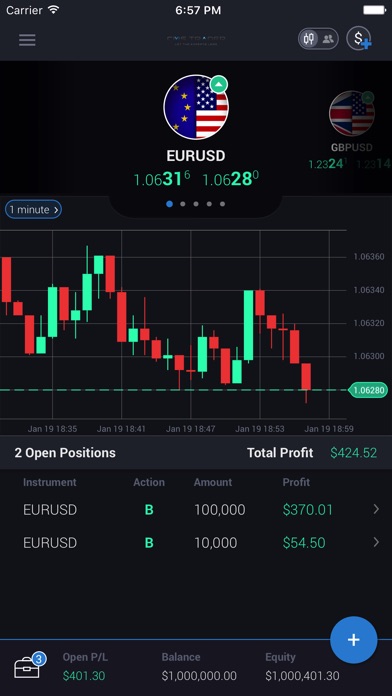Image resolution: width=392 pixels, height=696 pixels.
Task: Tap the deposit funds dollar icon
Action: [x=359, y=39]
